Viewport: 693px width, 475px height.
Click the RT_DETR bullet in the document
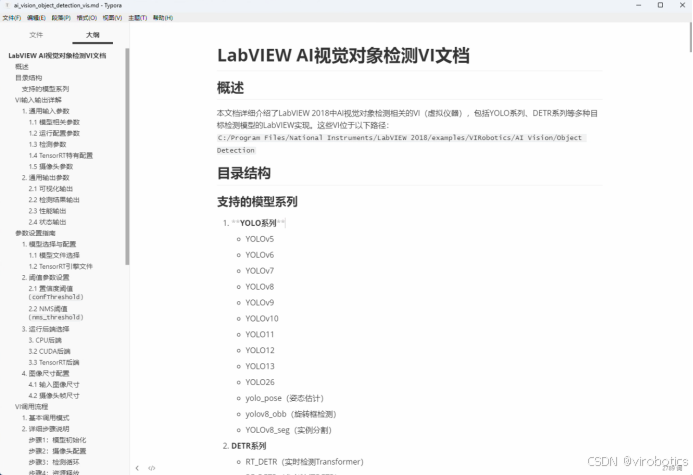[x=305, y=462]
